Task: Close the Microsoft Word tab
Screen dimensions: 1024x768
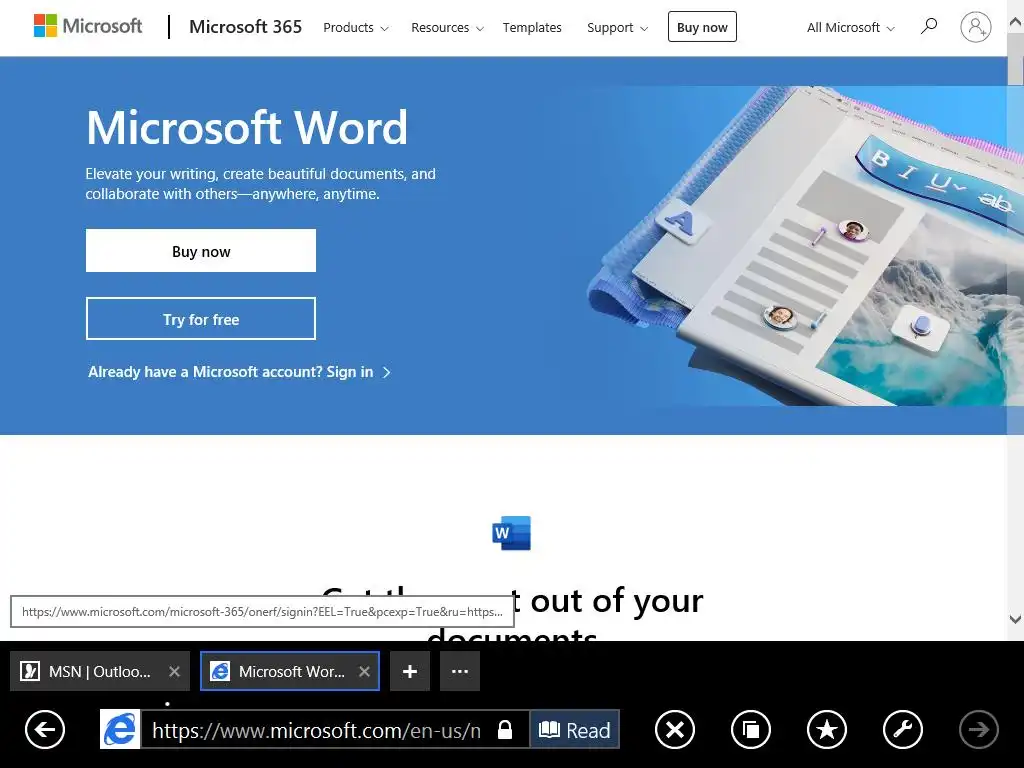Action: 364,671
